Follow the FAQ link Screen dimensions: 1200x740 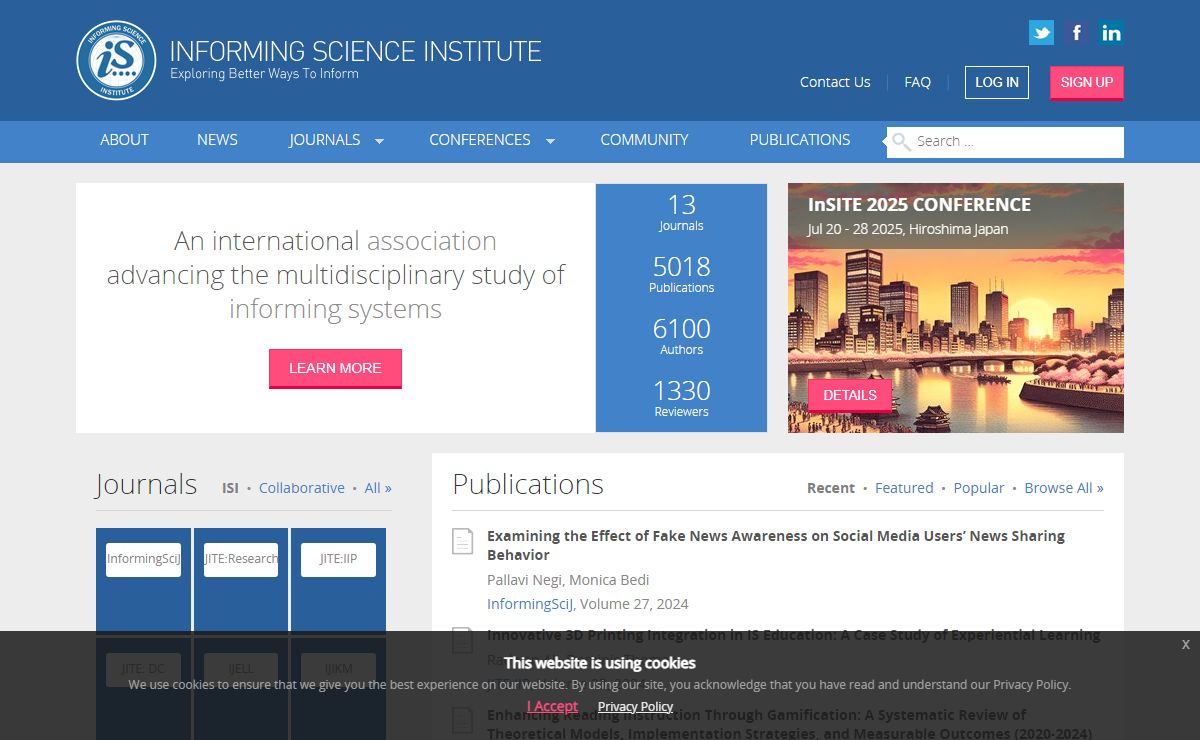917,82
